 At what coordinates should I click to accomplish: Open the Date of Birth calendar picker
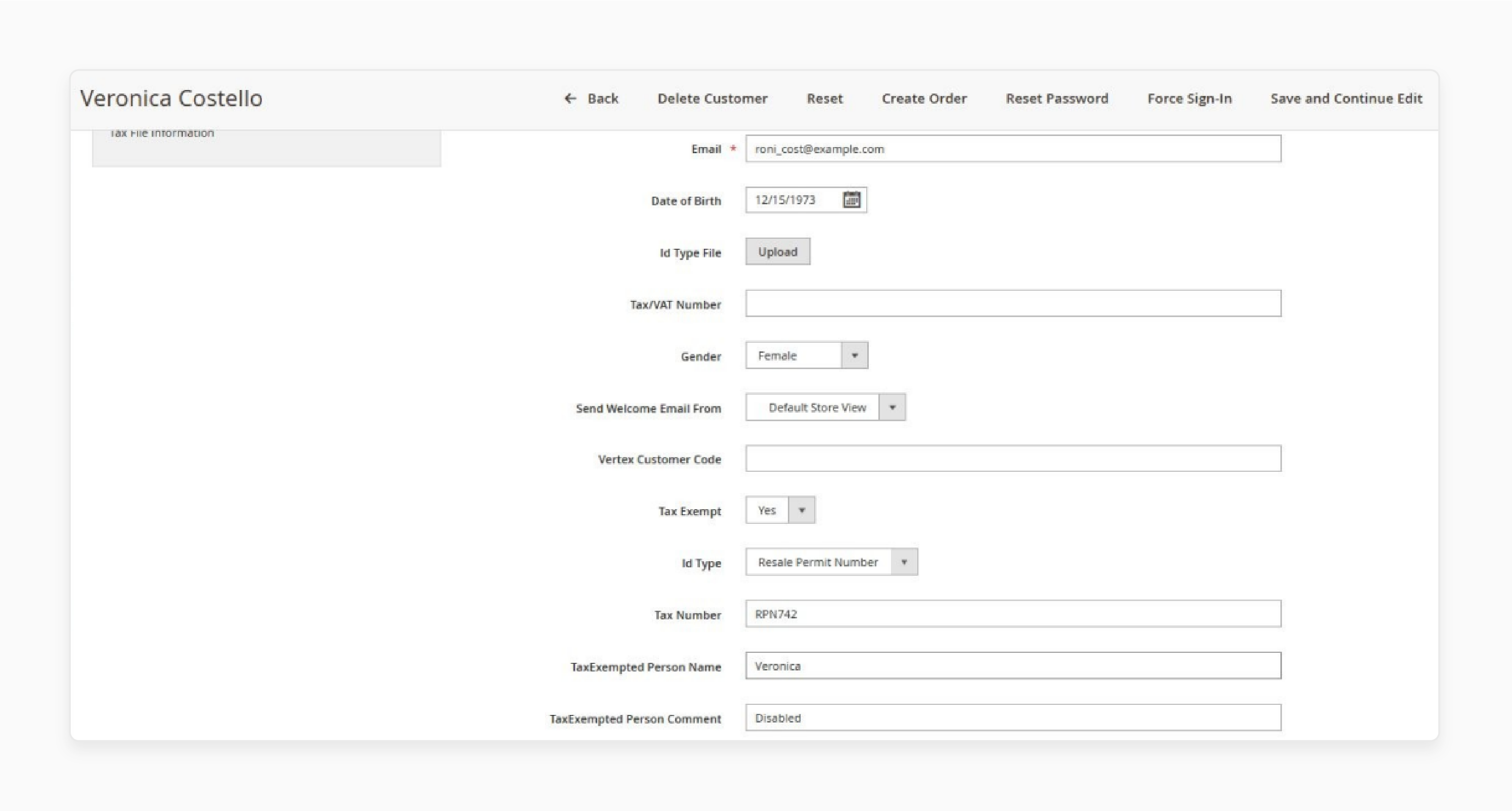(x=852, y=200)
